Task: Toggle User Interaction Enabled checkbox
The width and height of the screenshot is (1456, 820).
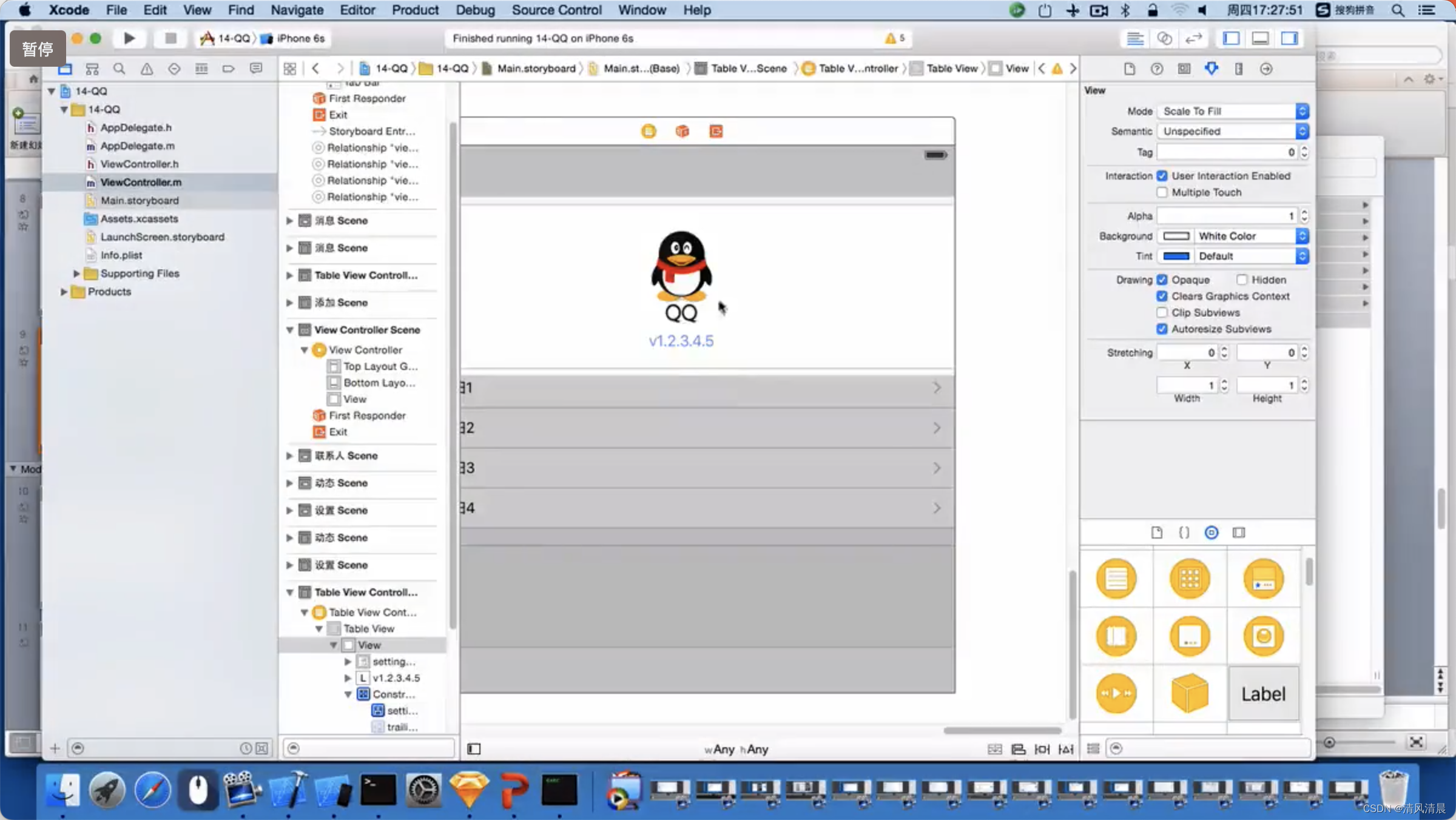Action: 1162,176
